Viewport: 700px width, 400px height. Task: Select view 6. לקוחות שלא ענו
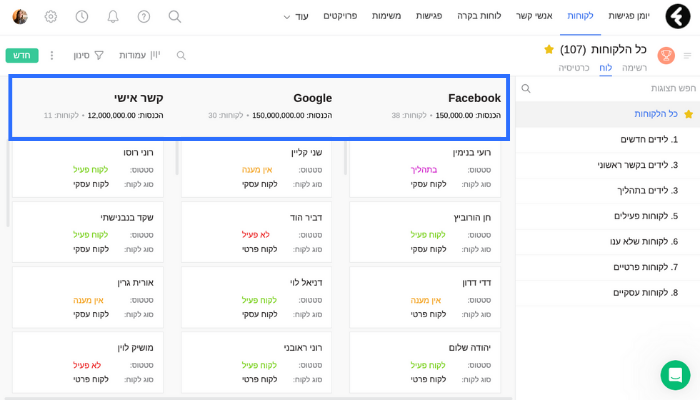coord(608,242)
